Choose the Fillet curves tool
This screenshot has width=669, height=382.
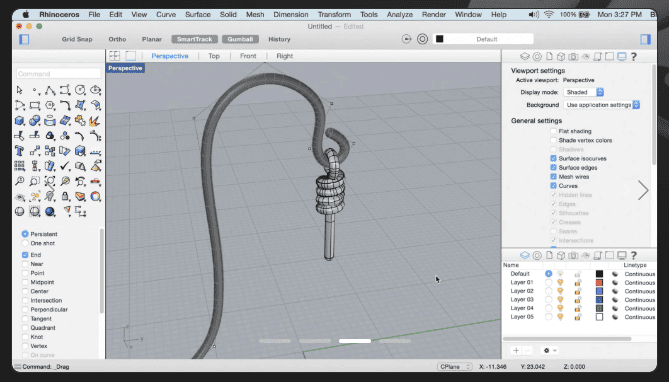65,105
